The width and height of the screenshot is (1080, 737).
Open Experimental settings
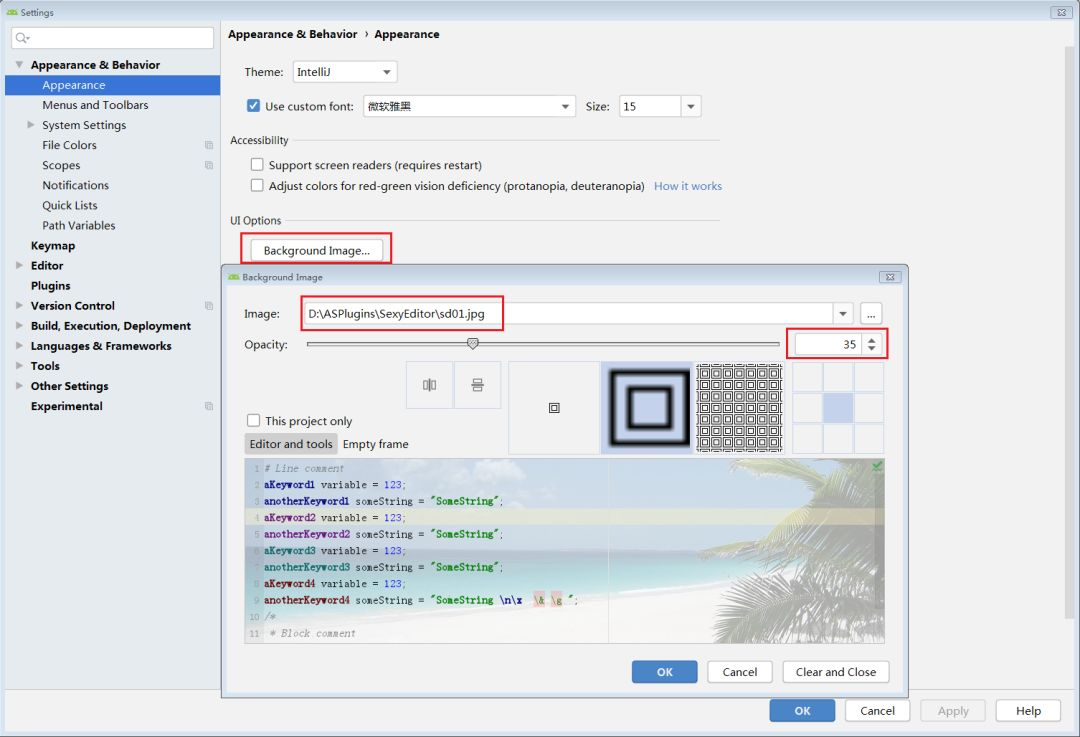coord(67,406)
